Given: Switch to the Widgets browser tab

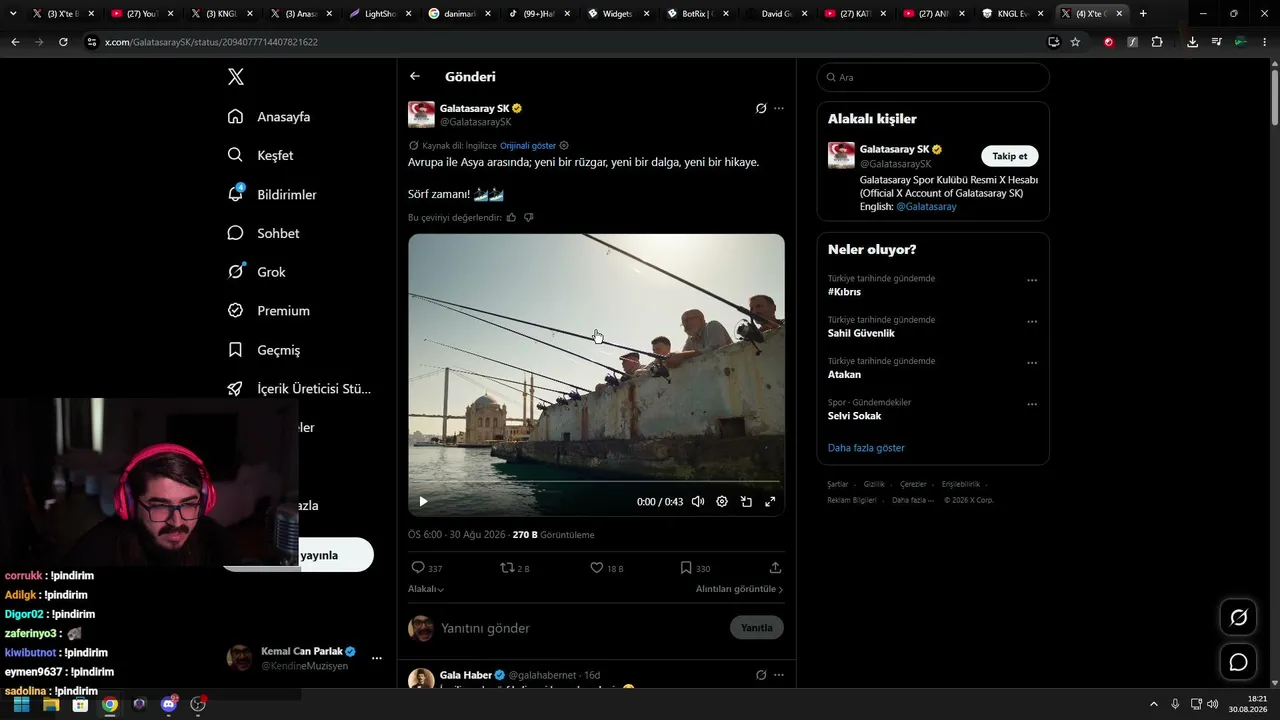Looking at the screenshot, I should (x=618, y=14).
